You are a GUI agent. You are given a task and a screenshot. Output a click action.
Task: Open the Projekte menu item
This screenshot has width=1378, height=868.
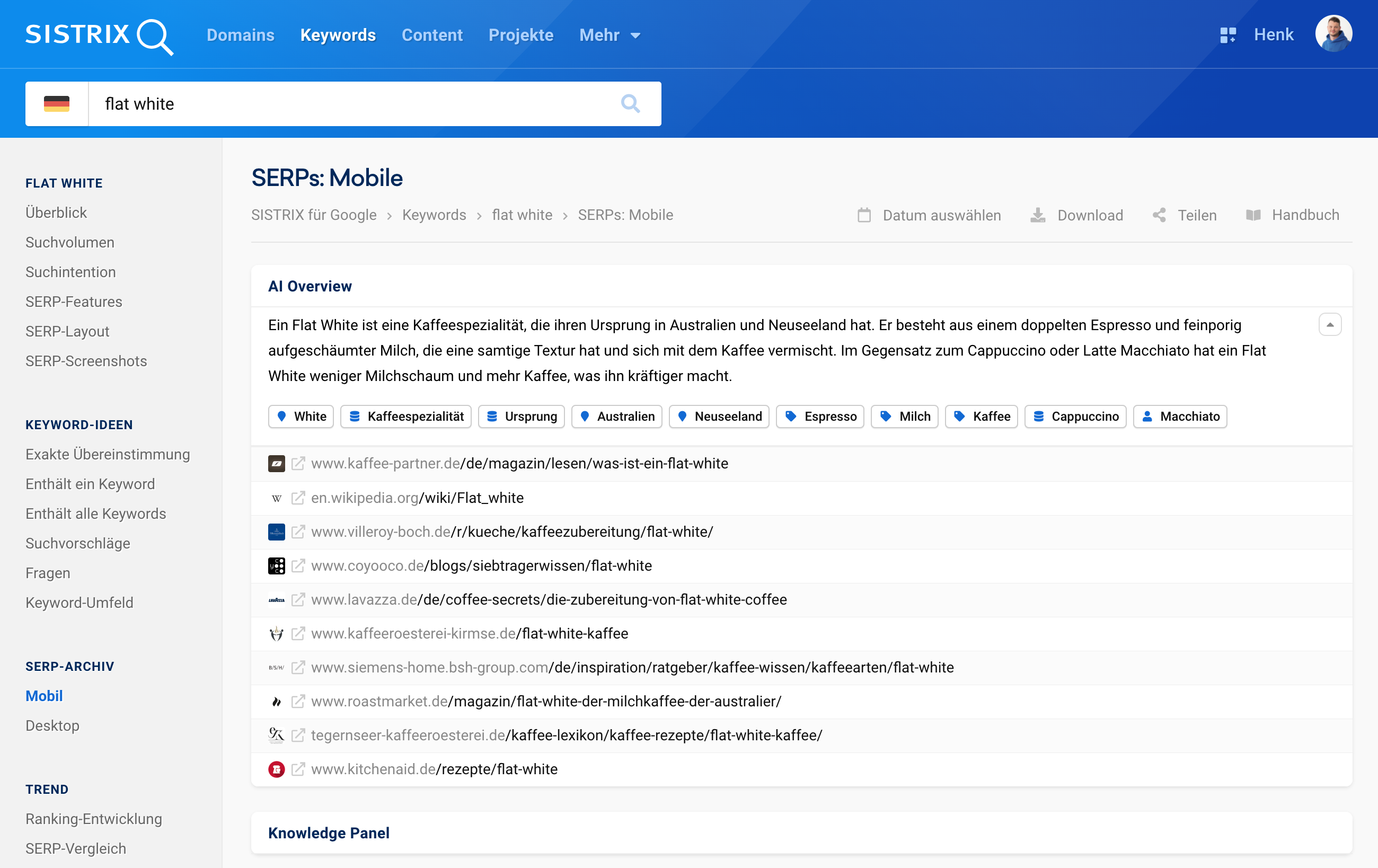[521, 36]
